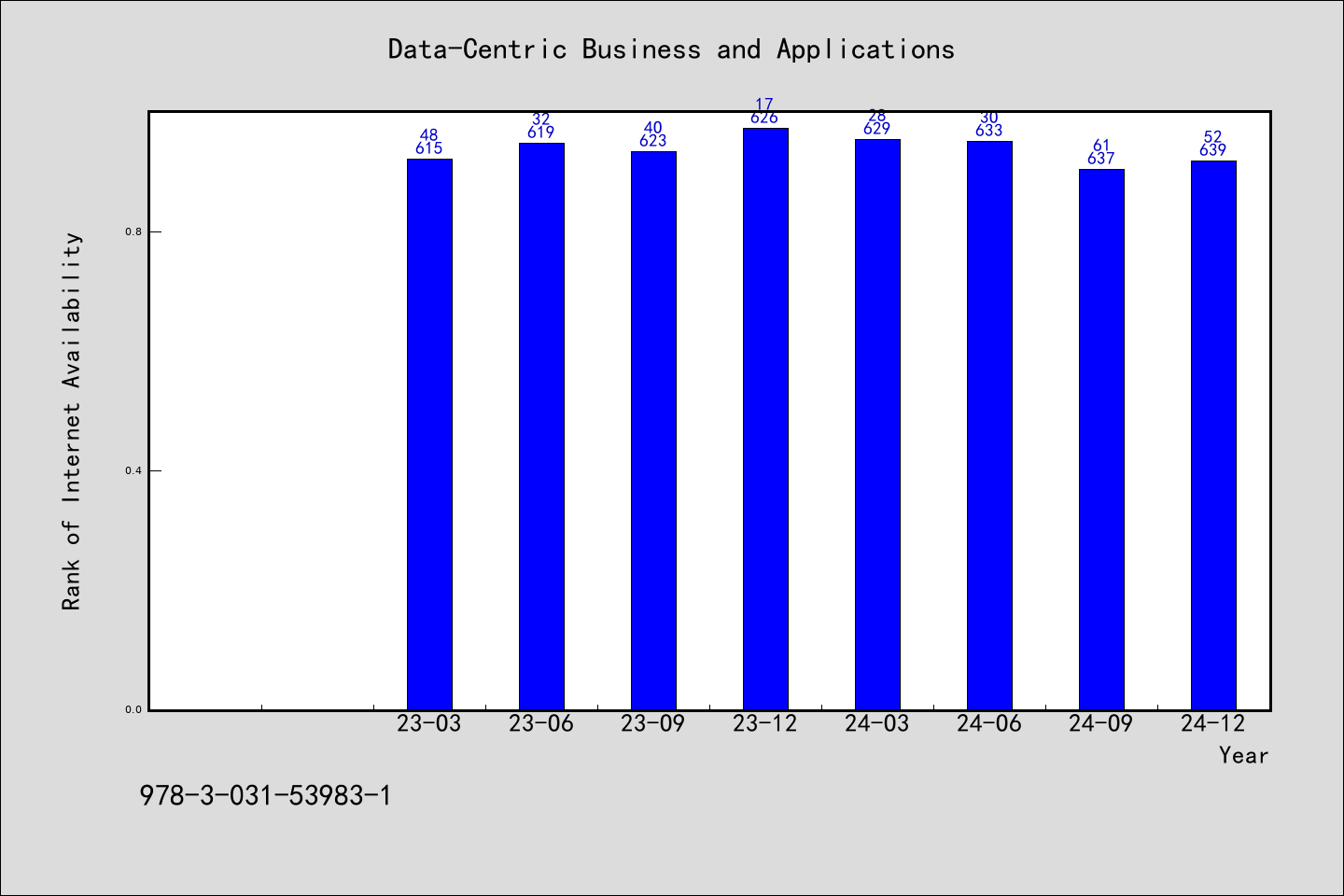The height and width of the screenshot is (896, 1344).
Task: Click the data label 619
Action: tap(541, 133)
